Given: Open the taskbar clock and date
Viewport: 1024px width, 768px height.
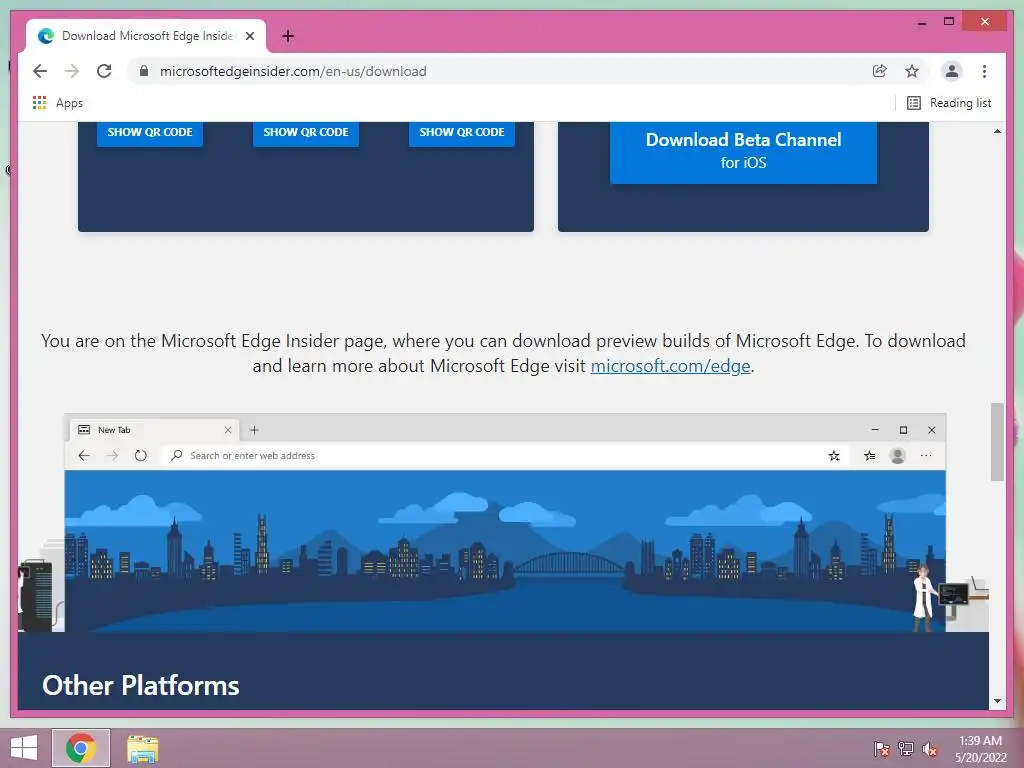Looking at the screenshot, I should (980, 748).
